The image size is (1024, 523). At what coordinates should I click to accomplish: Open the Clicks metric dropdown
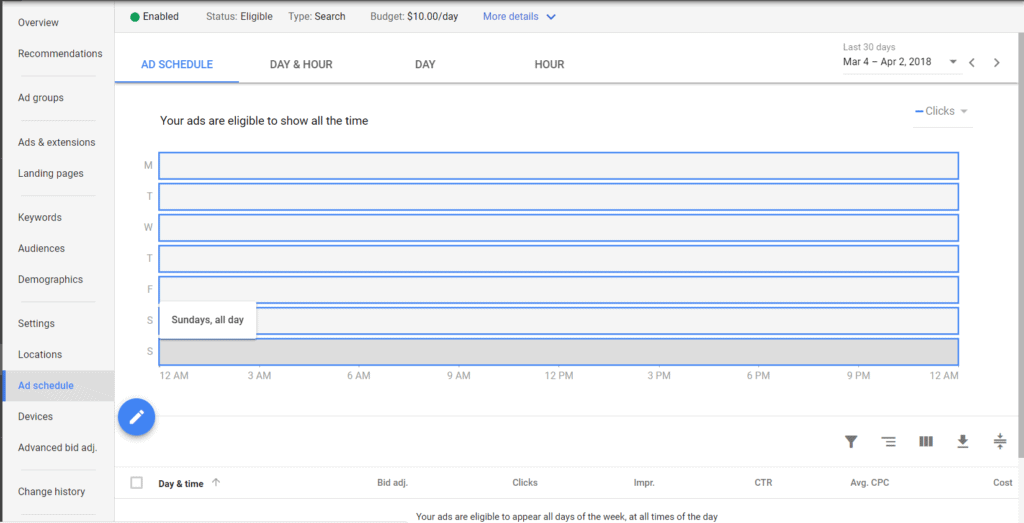tap(942, 111)
